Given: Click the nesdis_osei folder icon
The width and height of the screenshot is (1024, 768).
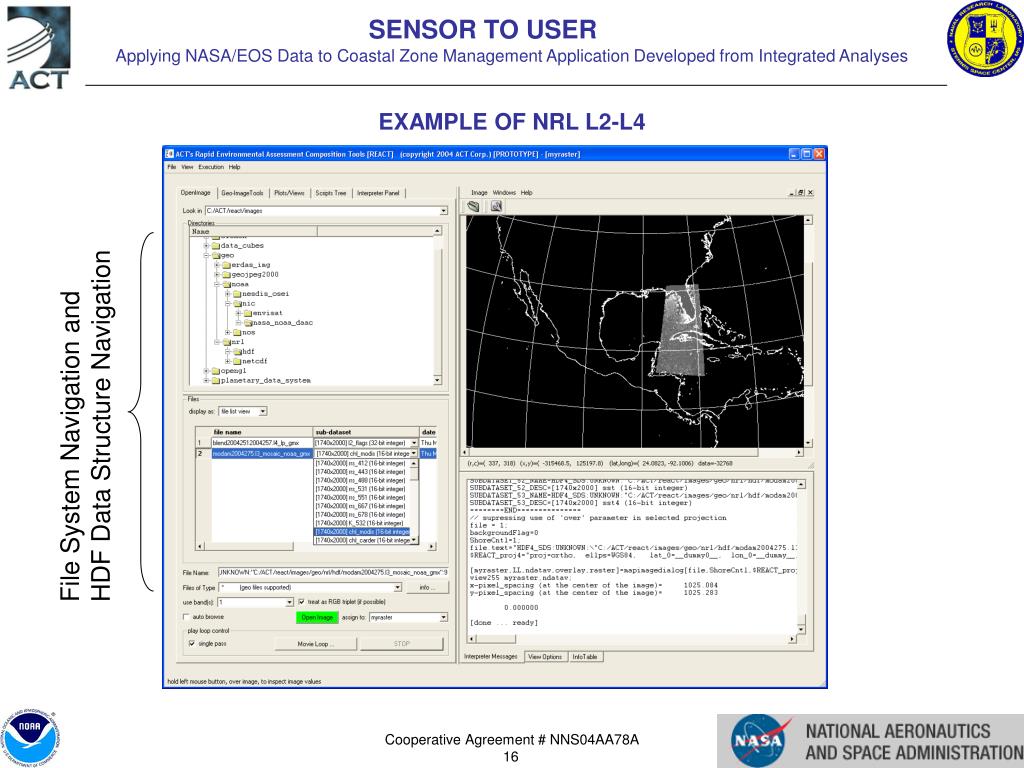Looking at the screenshot, I should (237, 294).
